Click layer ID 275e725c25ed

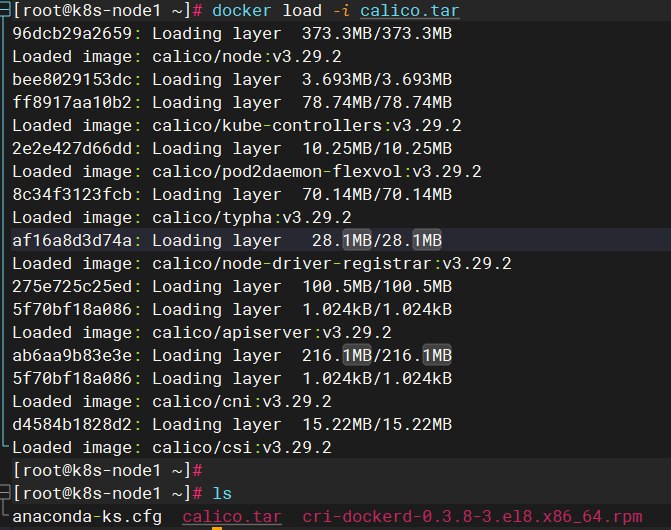pos(72,287)
